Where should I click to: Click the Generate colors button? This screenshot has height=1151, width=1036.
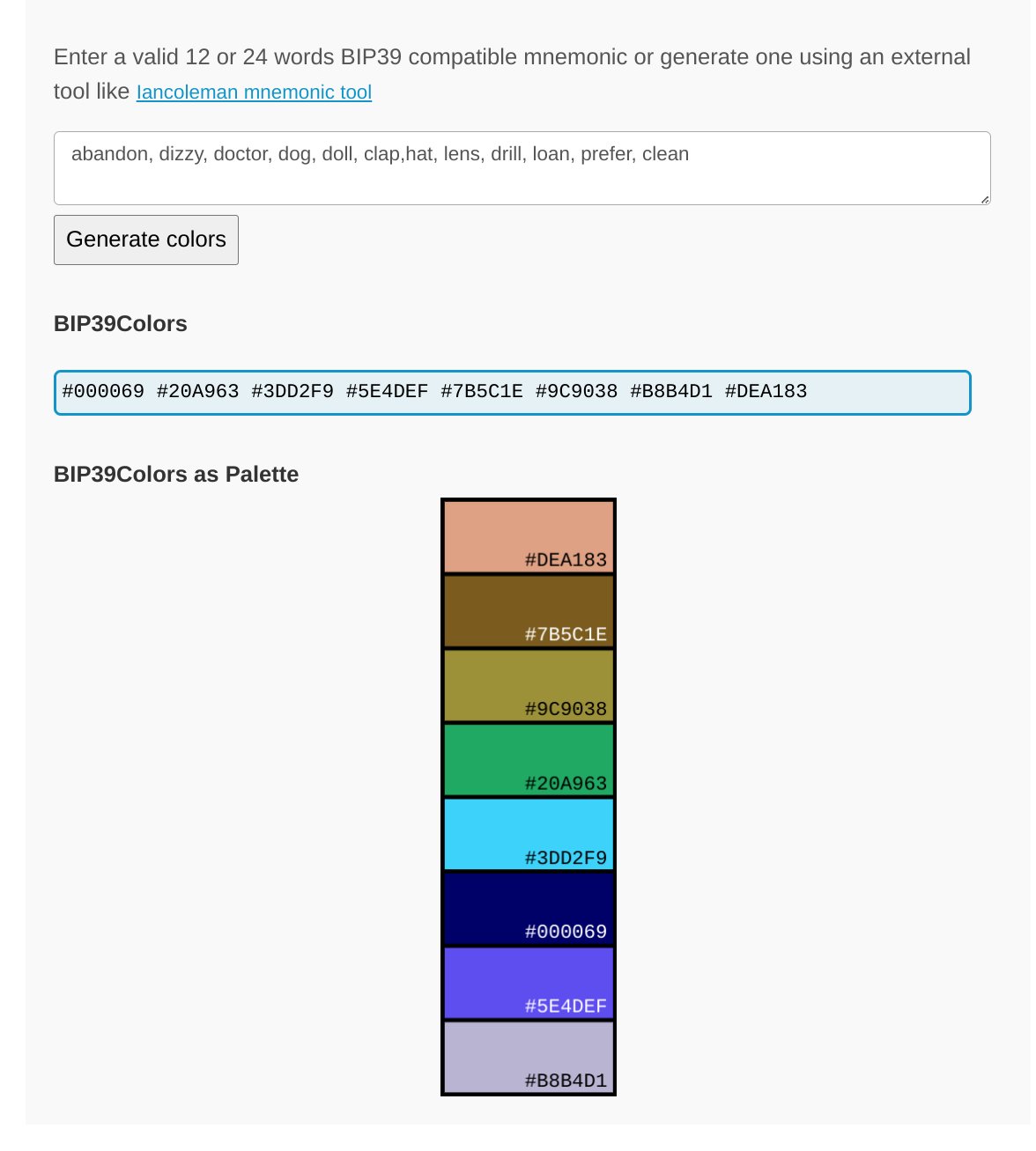point(146,240)
